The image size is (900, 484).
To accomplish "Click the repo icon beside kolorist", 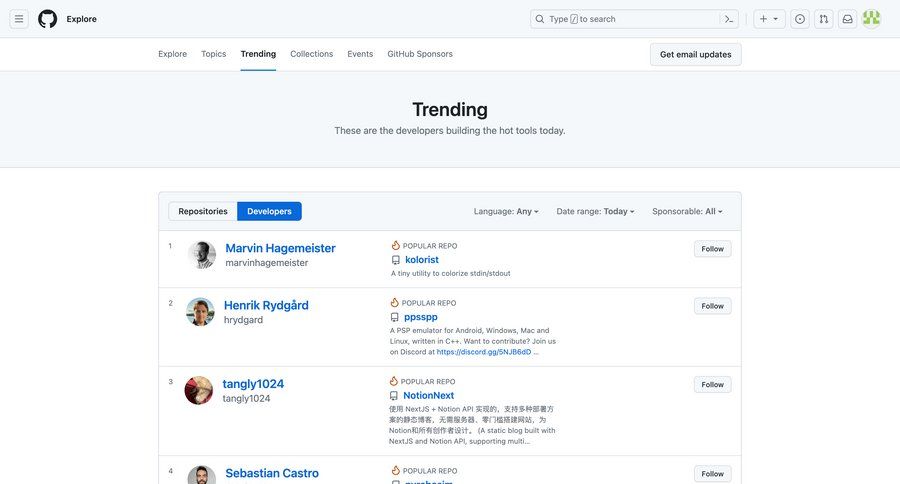I will click(395, 260).
